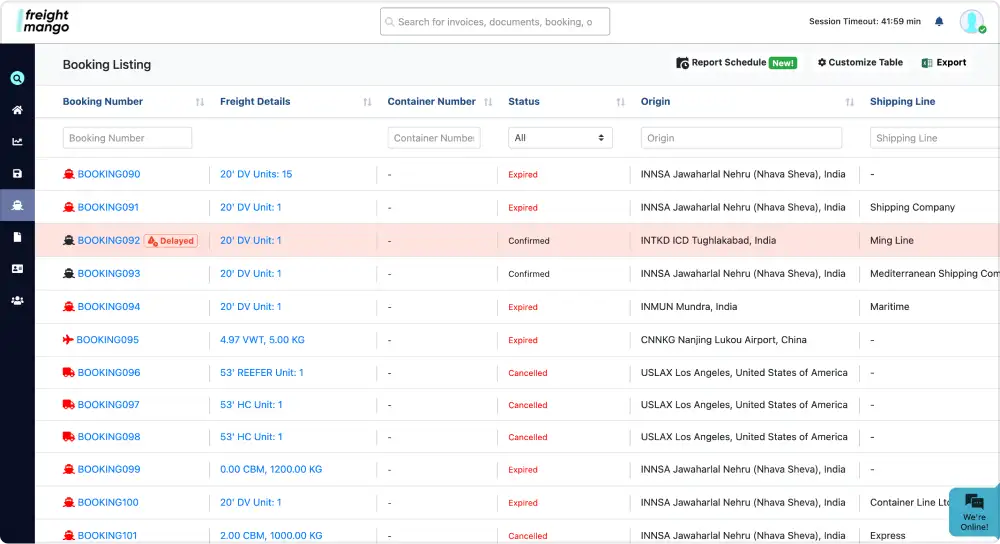Open the contact card icon in sidebar

17,269
